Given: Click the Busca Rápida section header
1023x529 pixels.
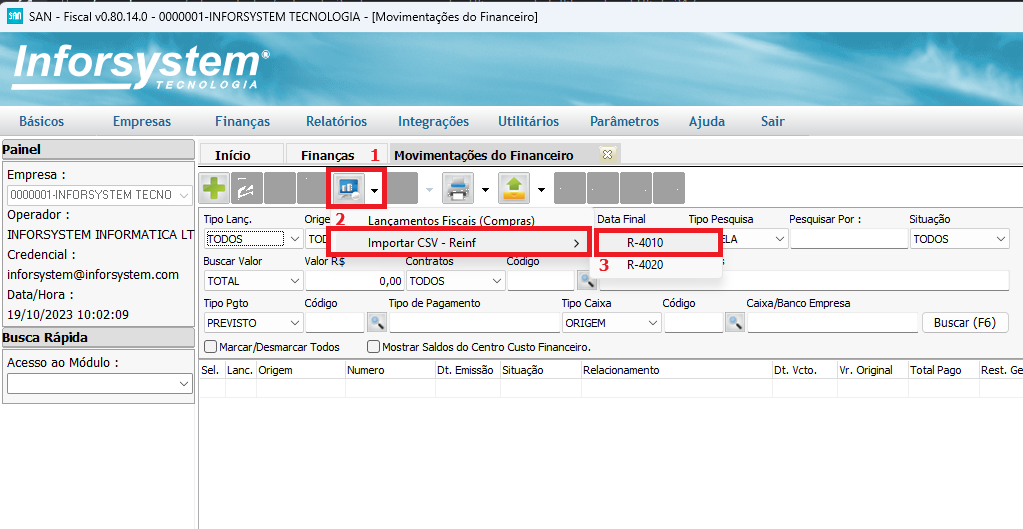Looking at the screenshot, I should coord(98,337).
